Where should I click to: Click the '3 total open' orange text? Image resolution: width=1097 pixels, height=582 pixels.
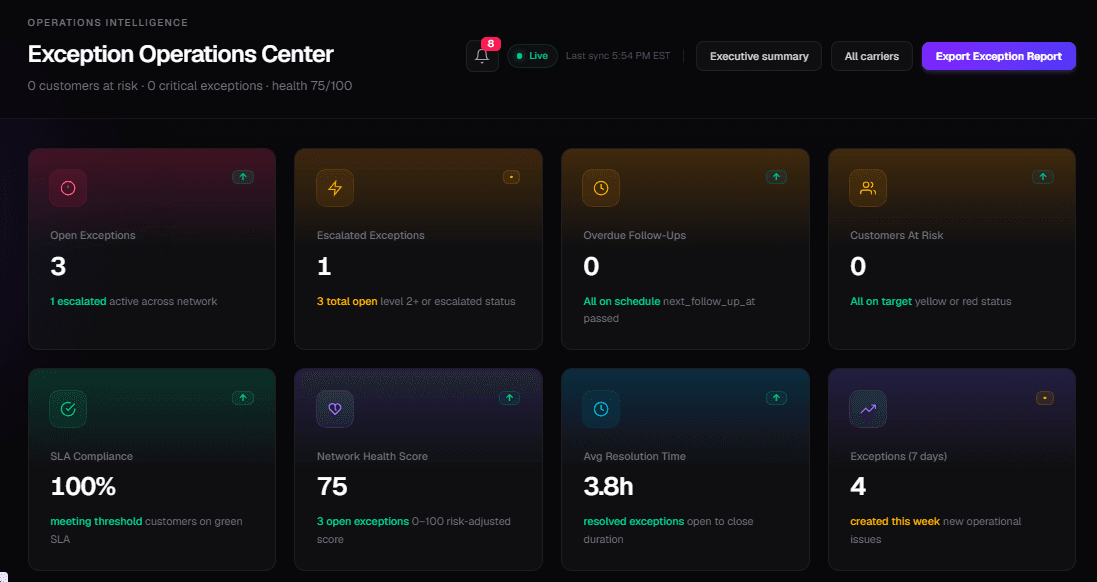pos(347,301)
